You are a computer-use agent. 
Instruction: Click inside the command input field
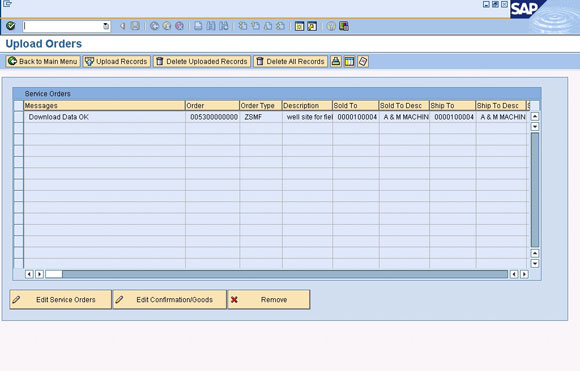pos(63,26)
